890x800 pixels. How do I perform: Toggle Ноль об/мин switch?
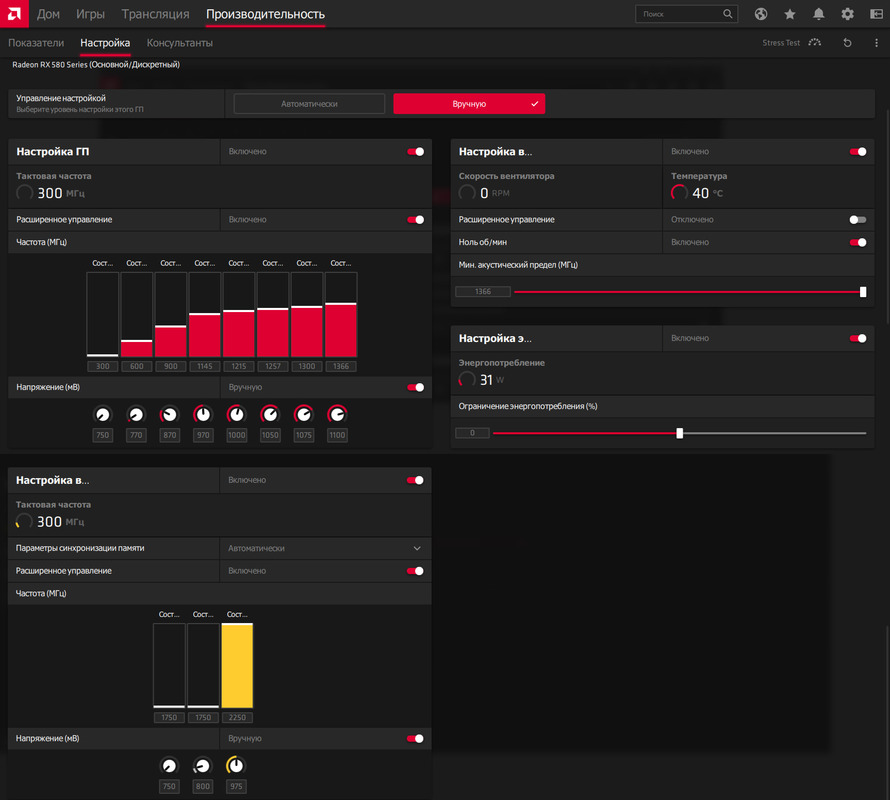(x=858, y=242)
